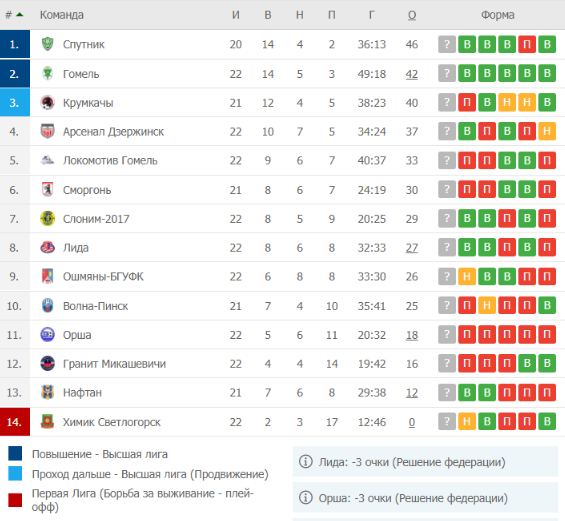Click Нафтан's underlined 12 points value
The image size is (565, 521).
pyautogui.click(x=412, y=392)
